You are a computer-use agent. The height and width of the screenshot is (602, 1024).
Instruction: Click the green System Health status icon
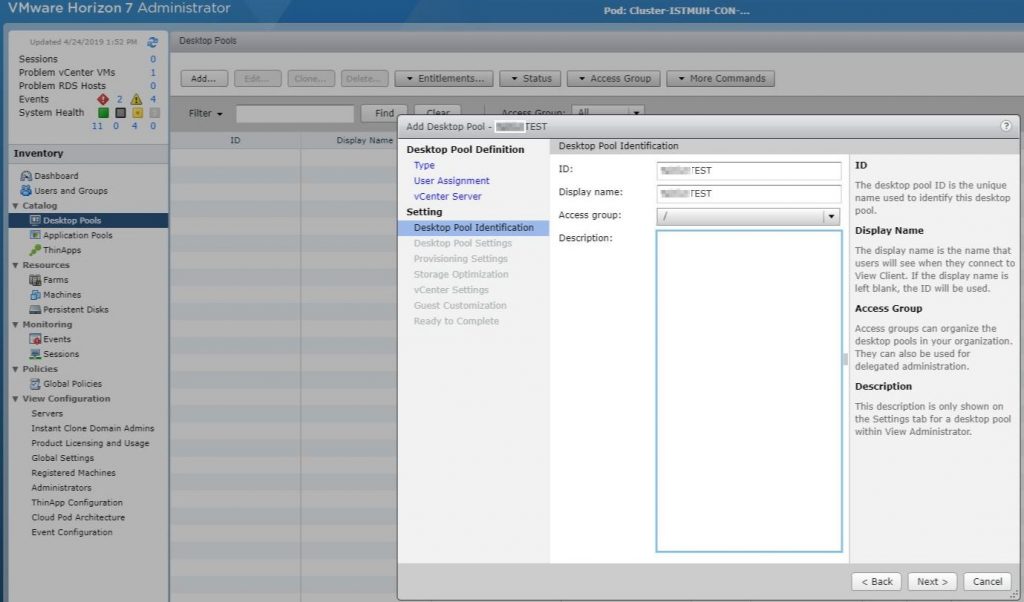(x=103, y=112)
